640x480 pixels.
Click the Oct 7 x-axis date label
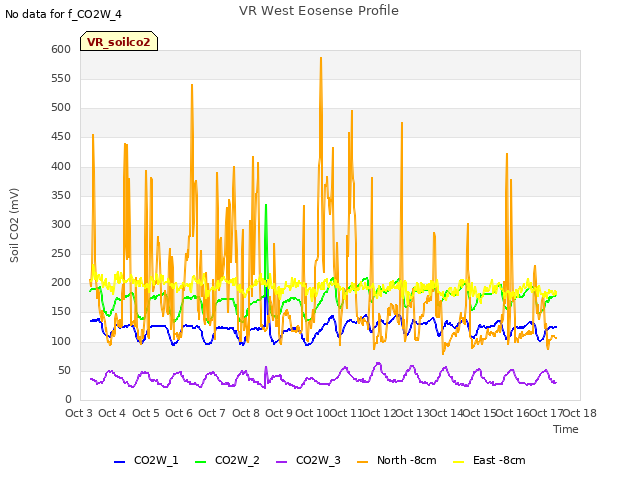coord(212,413)
